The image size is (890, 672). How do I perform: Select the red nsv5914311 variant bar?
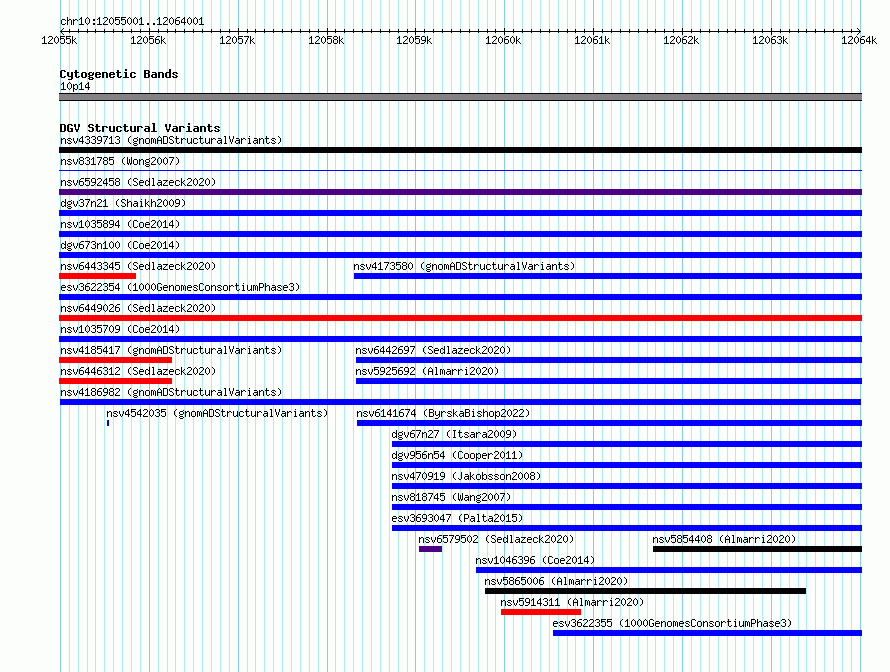(541, 612)
